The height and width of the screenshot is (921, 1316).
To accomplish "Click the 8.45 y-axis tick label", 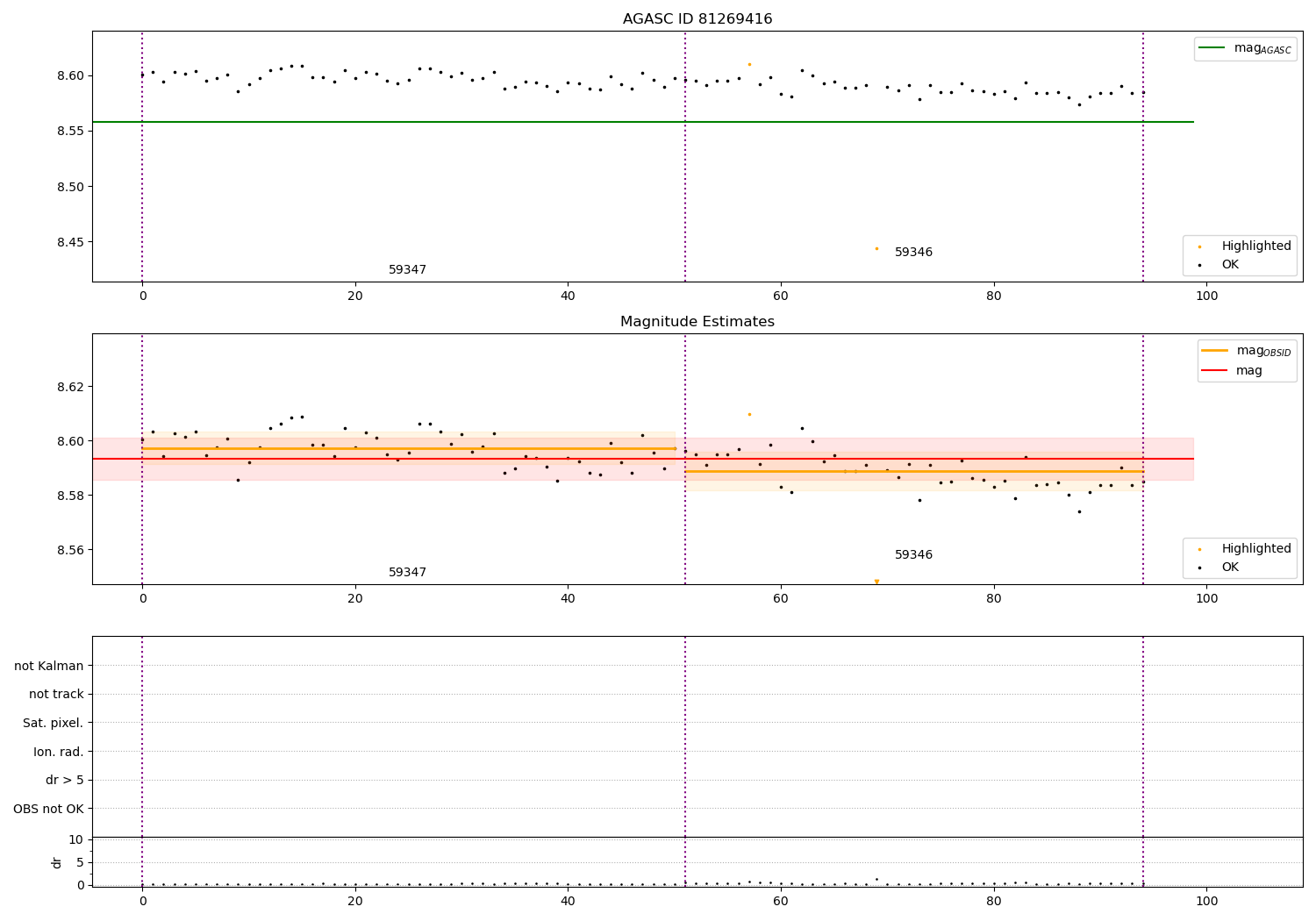I will [x=72, y=242].
